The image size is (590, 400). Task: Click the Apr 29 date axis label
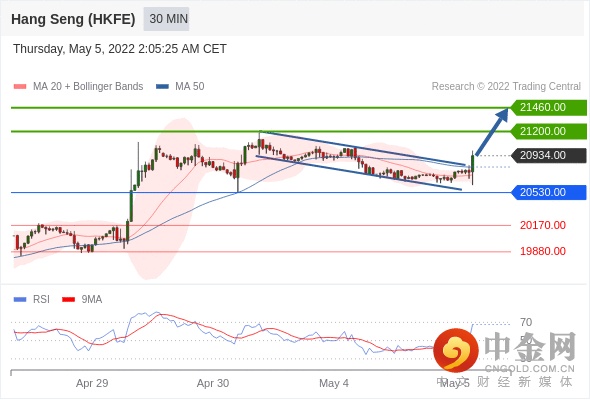92,383
